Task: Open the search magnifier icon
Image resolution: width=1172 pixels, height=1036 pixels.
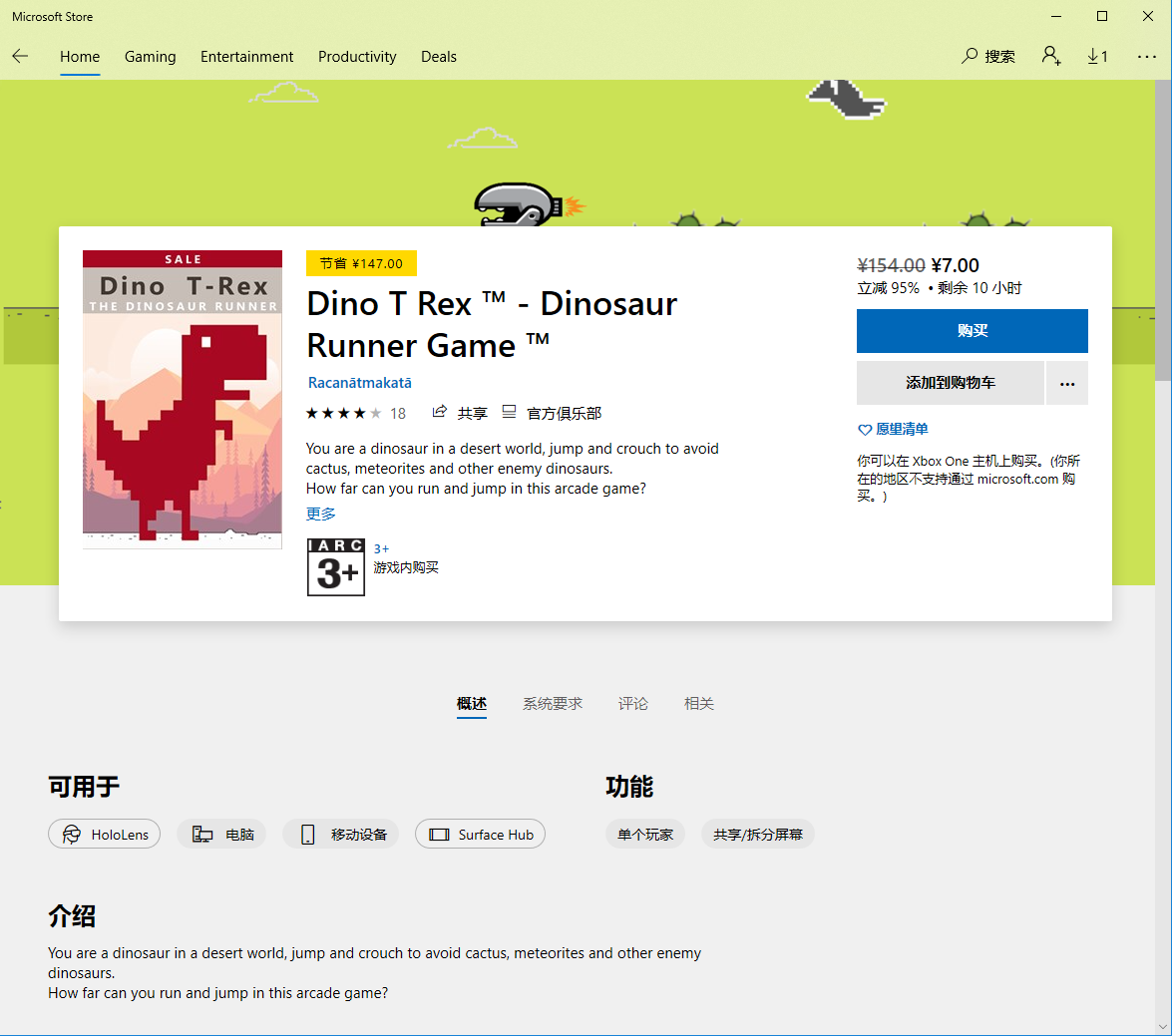Action: pos(970,56)
